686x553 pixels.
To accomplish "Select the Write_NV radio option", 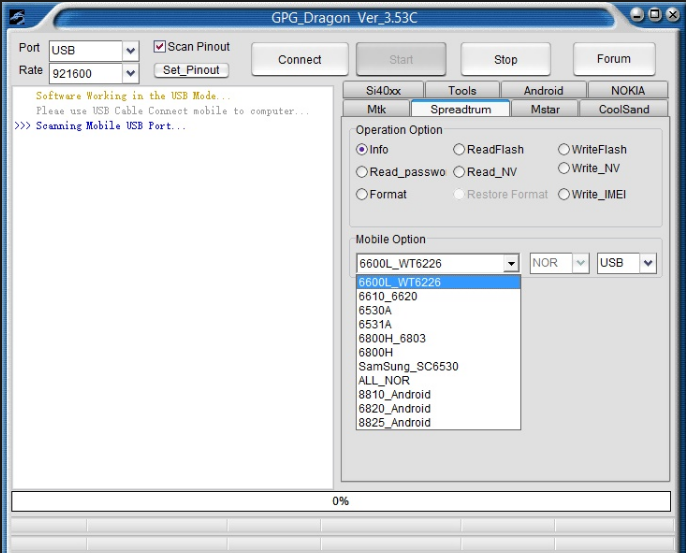I will point(564,168).
